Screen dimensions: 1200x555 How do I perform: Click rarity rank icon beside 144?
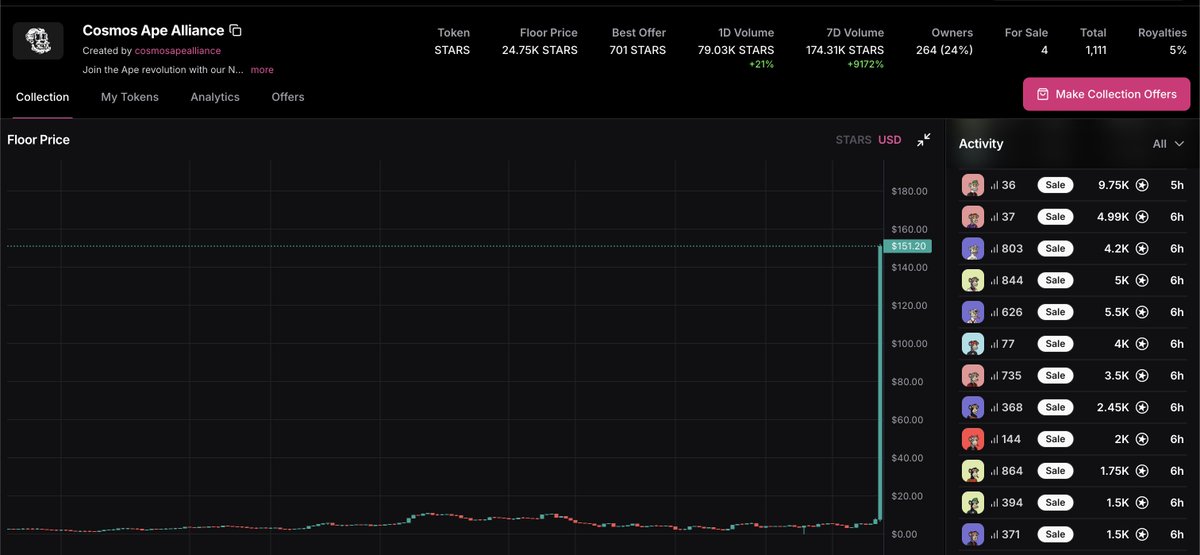(995, 439)
